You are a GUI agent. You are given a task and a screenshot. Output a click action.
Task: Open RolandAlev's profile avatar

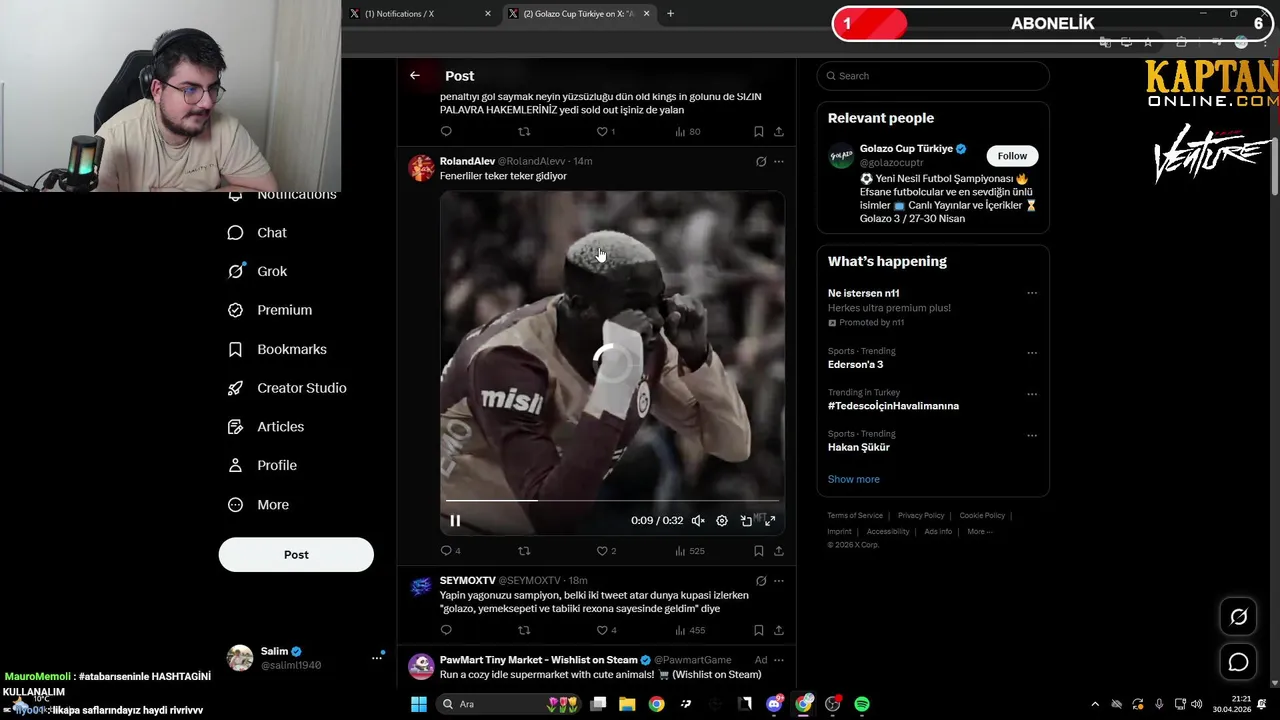(422, 168)
